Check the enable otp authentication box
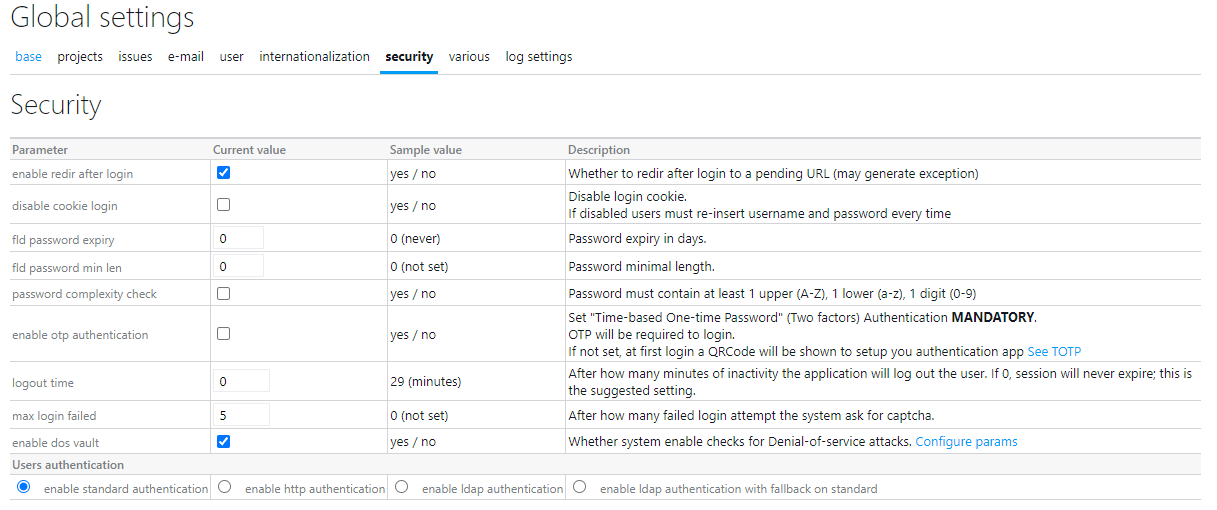This screenshot has width=1217, height=510. point(223,334)
